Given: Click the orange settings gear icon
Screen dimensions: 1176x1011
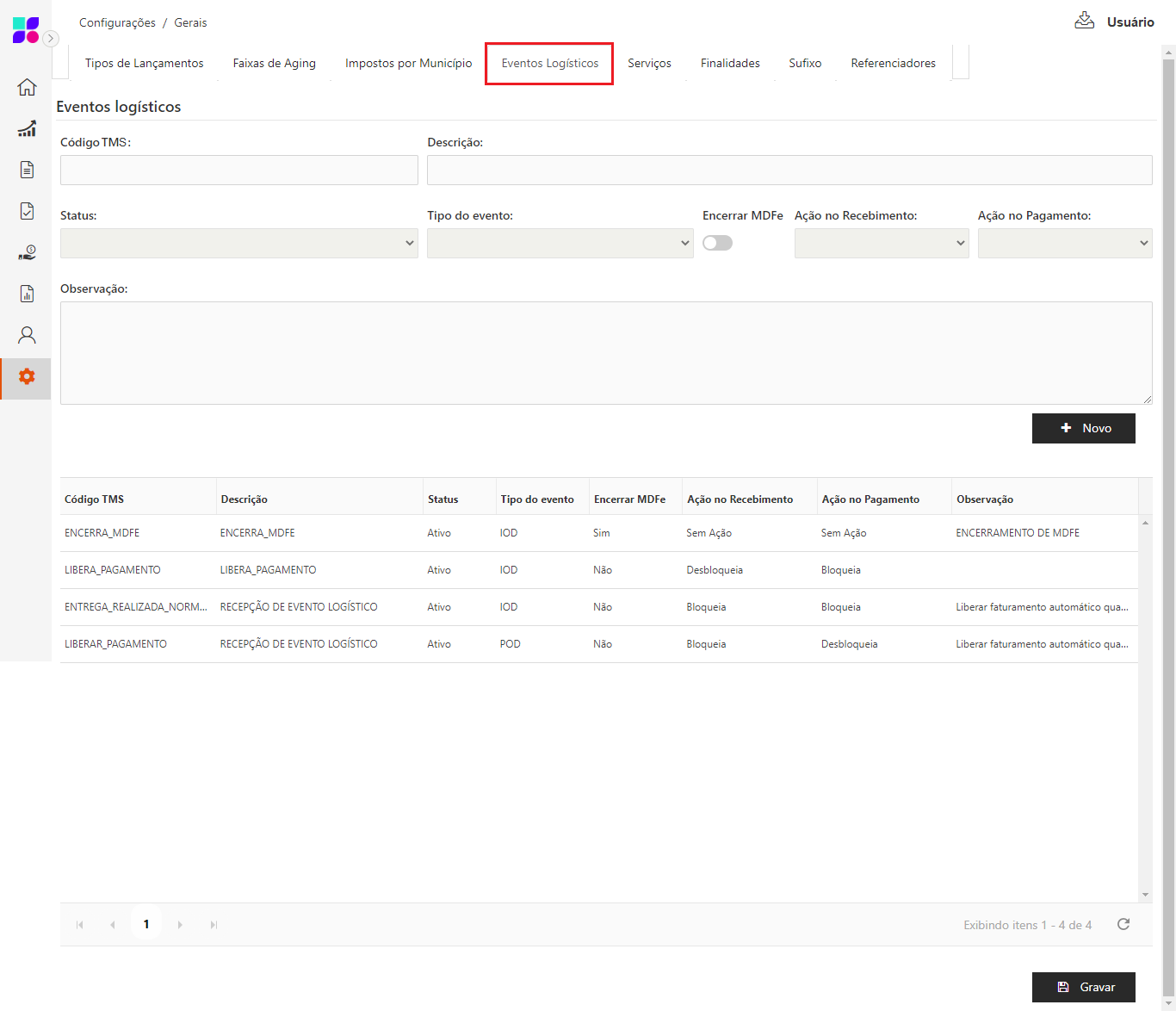Looking at the screenshot, I should coord(27,377).
